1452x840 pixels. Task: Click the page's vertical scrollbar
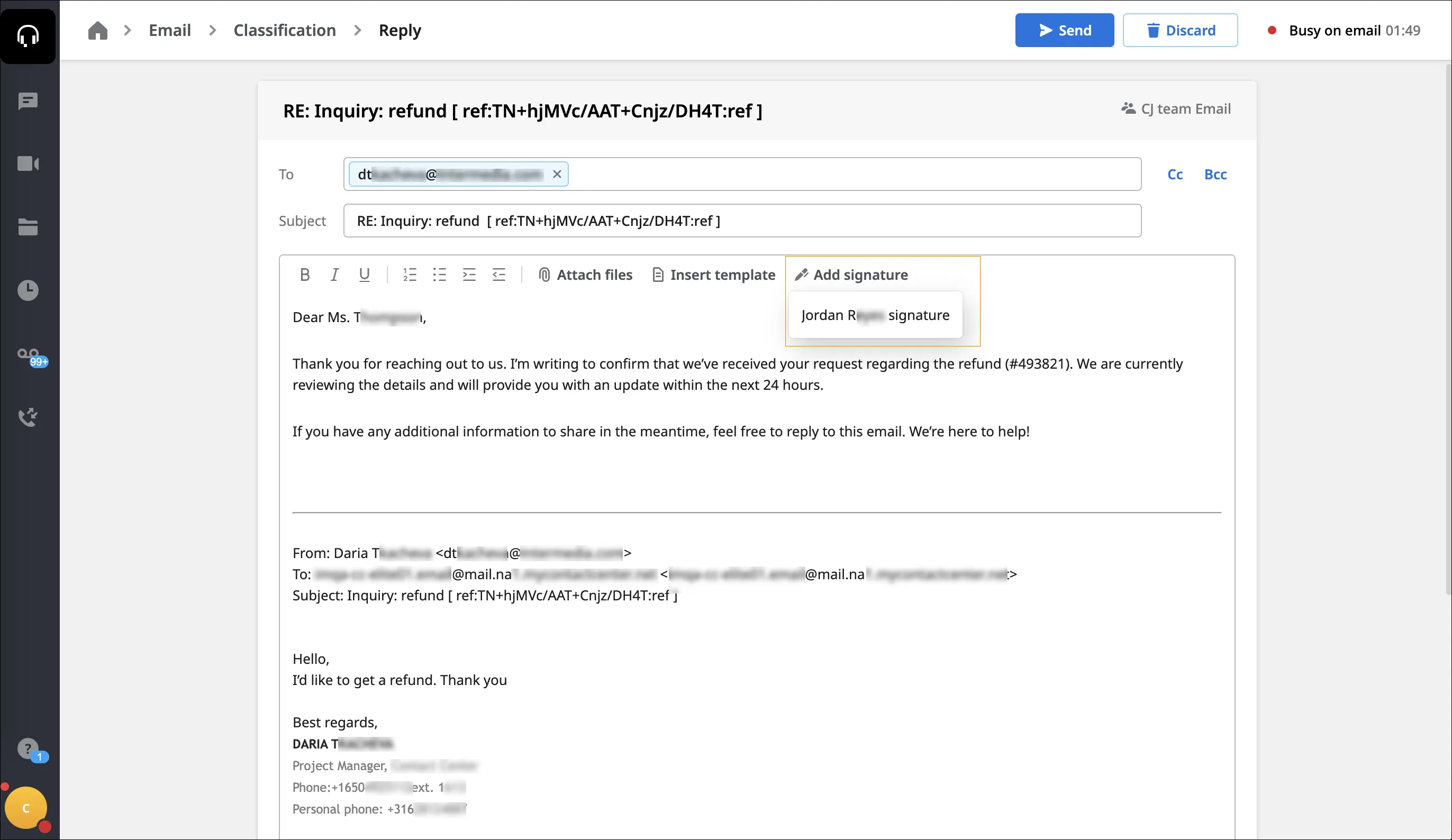(1447, 328)
